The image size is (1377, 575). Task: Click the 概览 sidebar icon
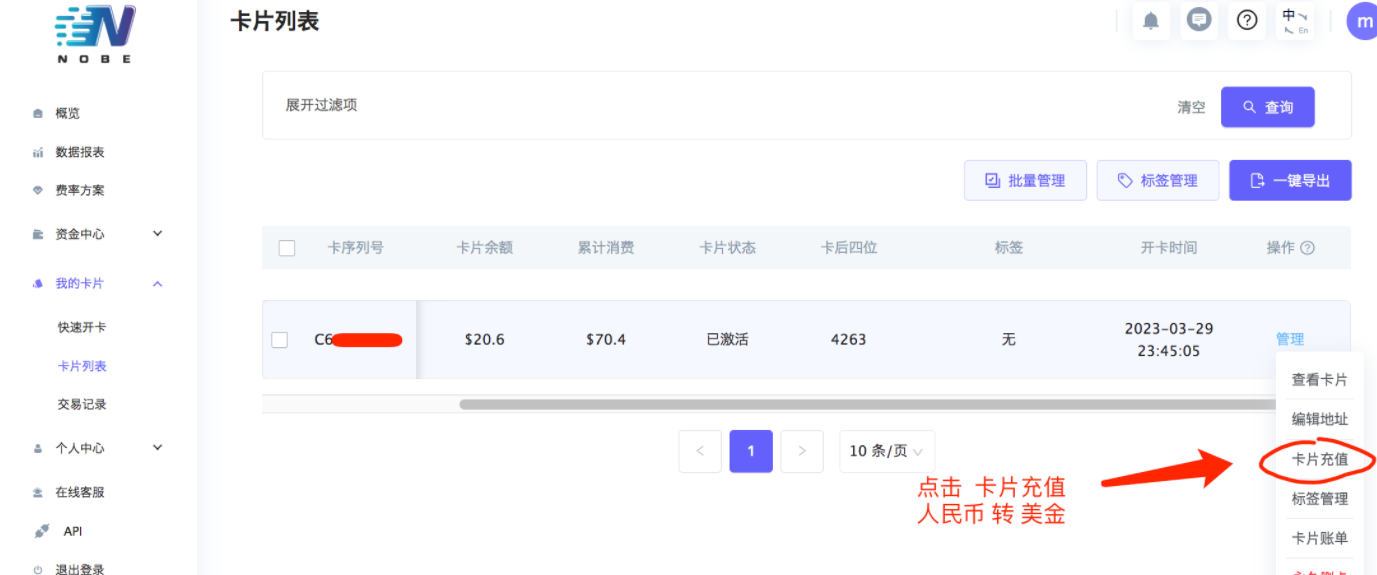tap(38, 114)
